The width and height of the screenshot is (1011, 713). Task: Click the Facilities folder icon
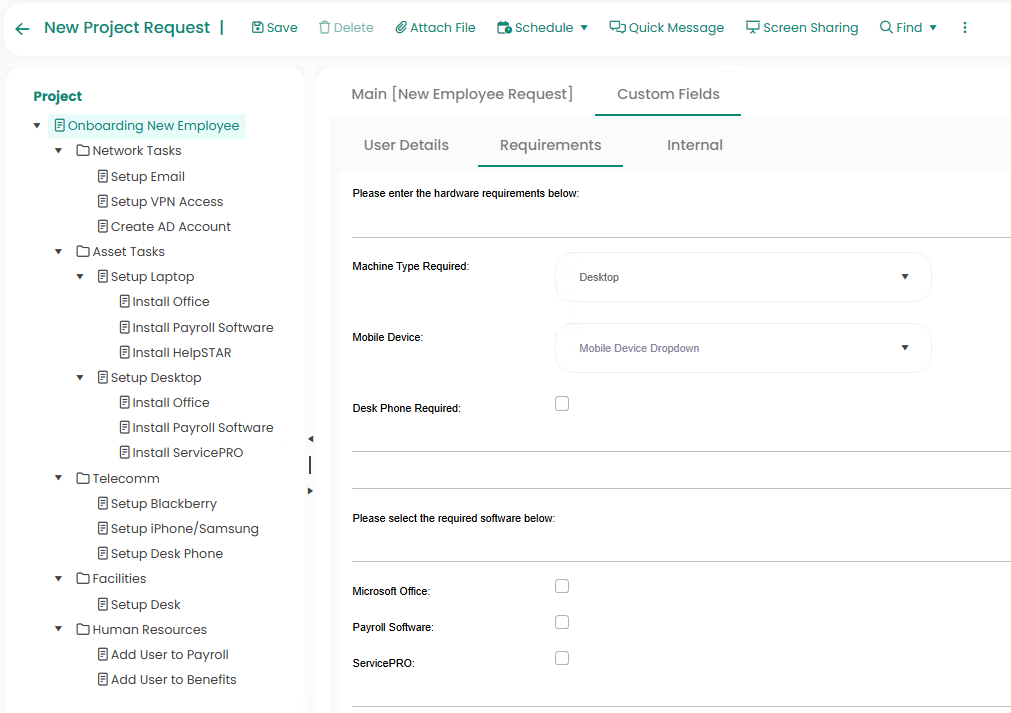point(83,578)
